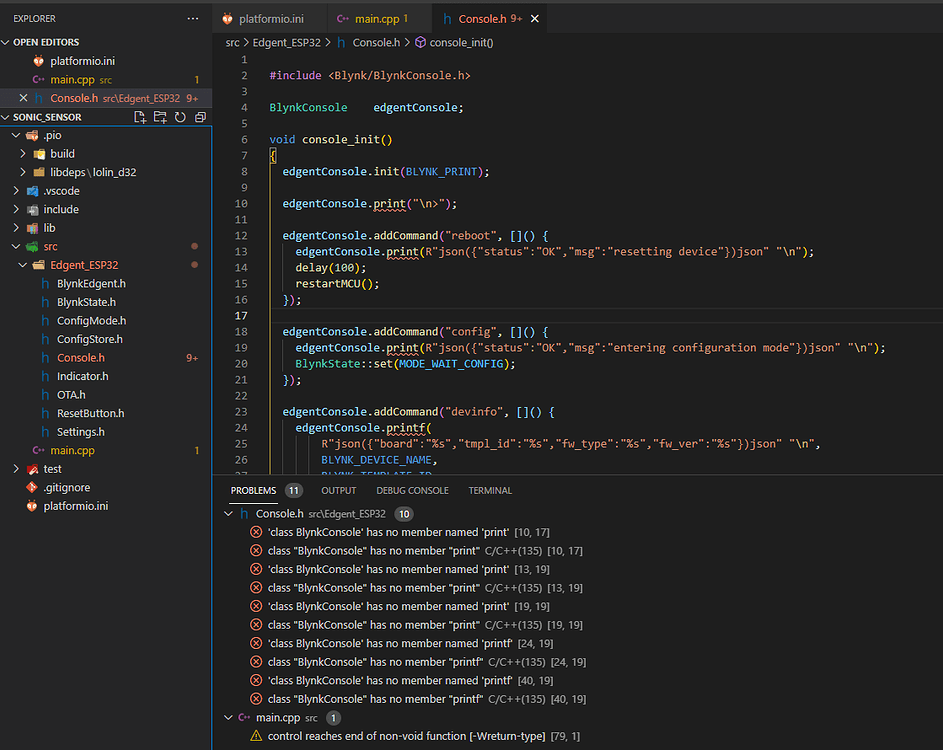The height and width of the screenshot is (750, 943).
Task: Close the Console.h editor tab
Action: coord(535,19)
